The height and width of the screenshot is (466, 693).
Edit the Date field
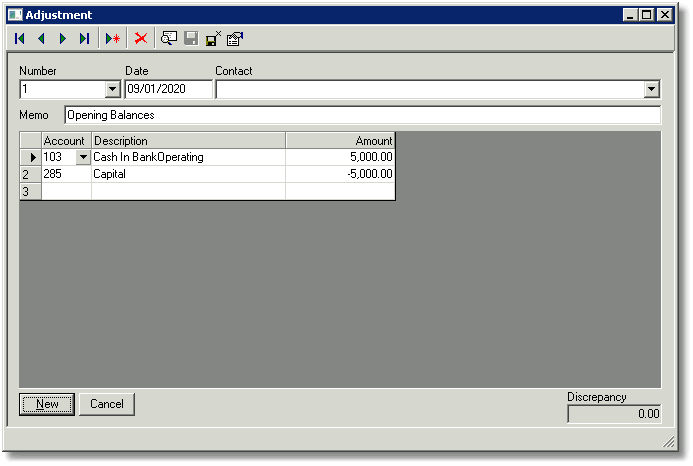(168, 89)
